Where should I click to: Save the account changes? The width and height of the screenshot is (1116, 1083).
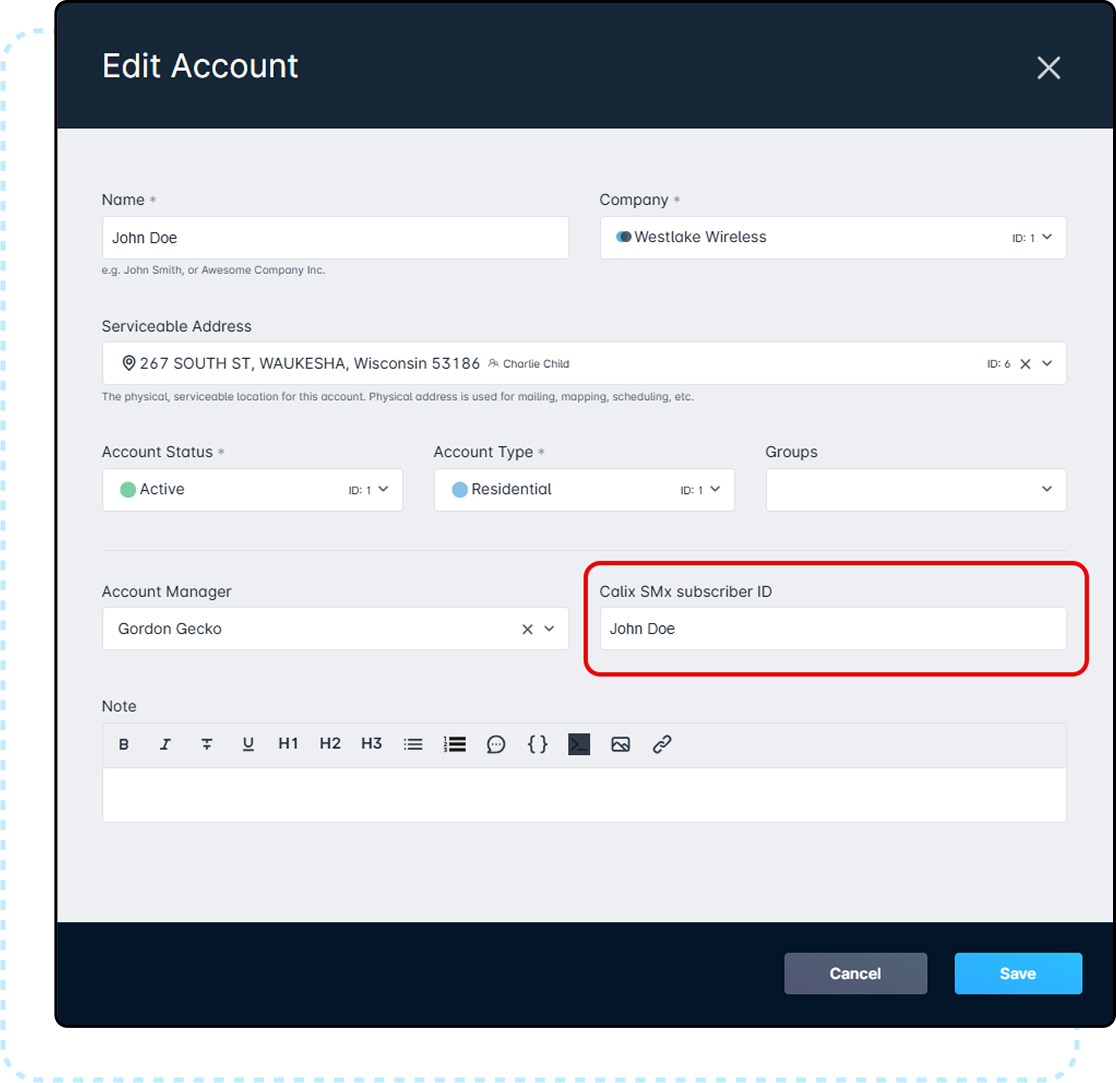click(1018, 973)
